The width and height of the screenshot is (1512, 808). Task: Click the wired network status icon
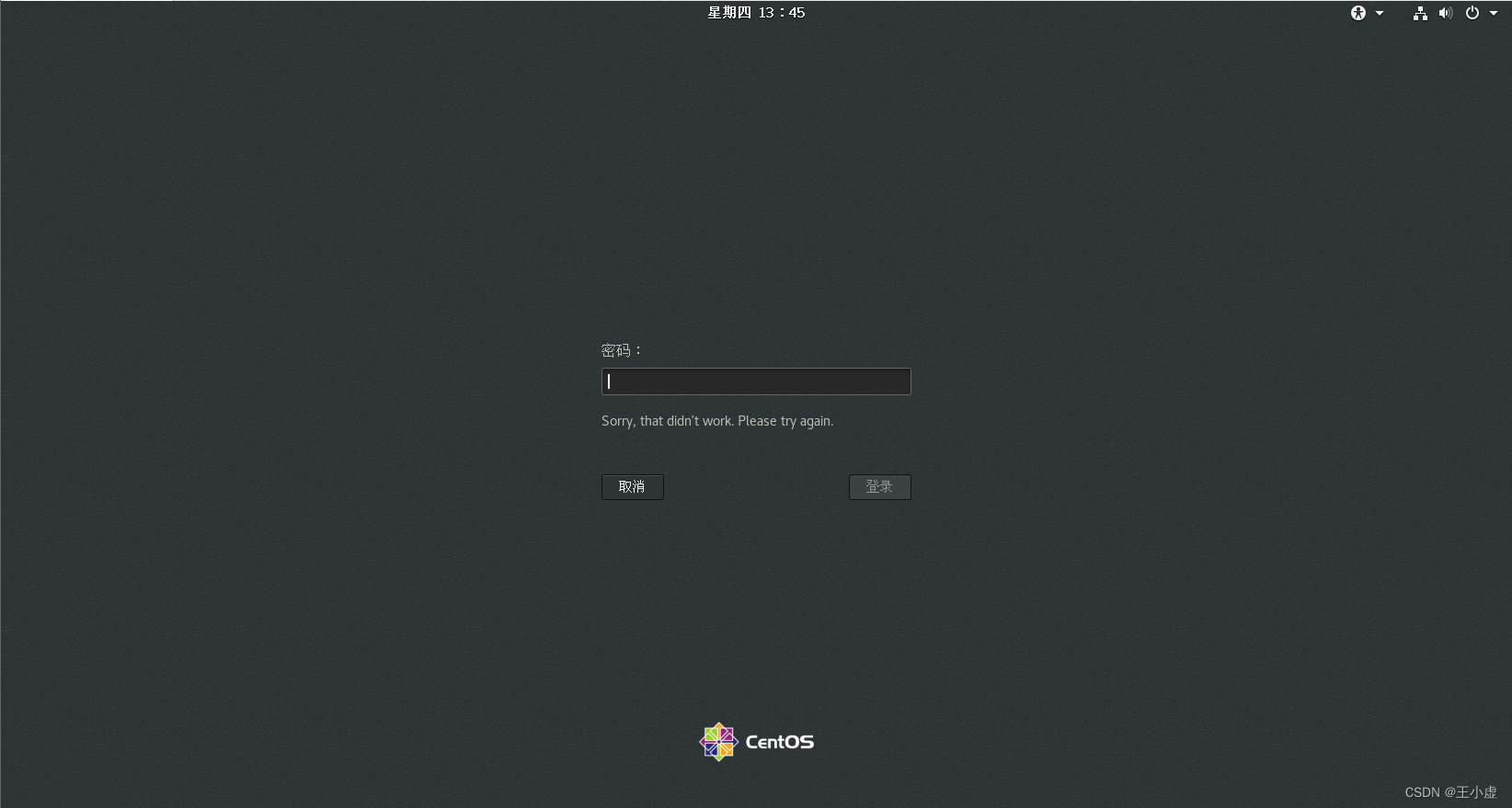(x=1420, y=13)
